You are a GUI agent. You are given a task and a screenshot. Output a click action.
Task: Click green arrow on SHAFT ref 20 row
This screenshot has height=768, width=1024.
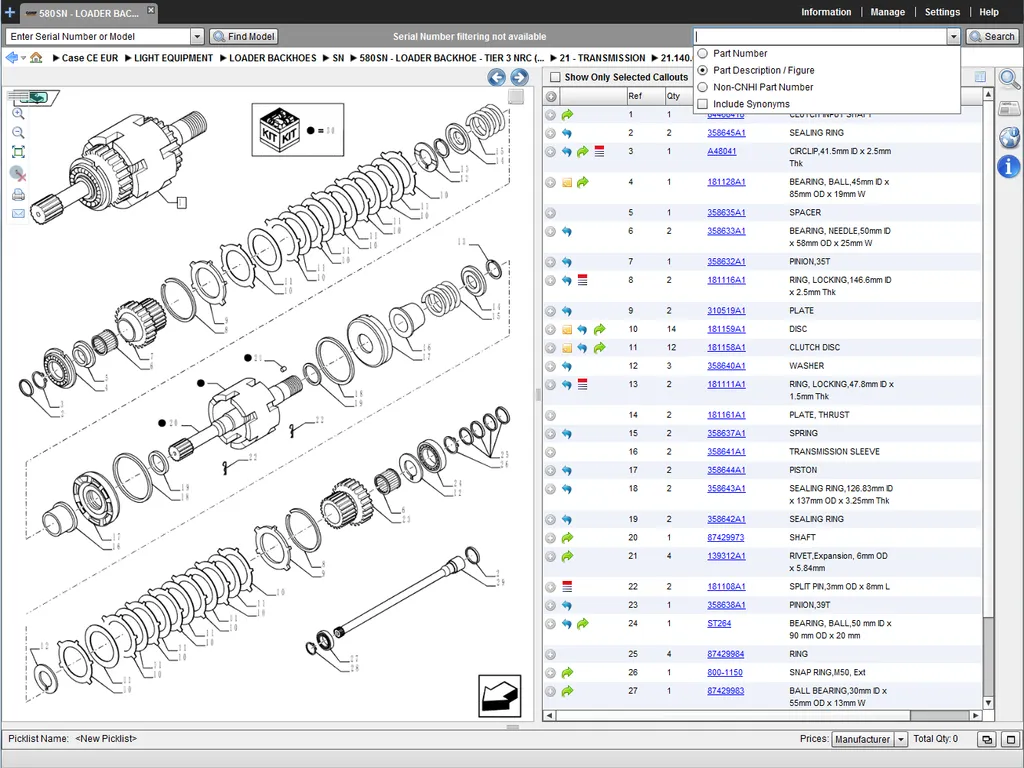tap(567, 538)
